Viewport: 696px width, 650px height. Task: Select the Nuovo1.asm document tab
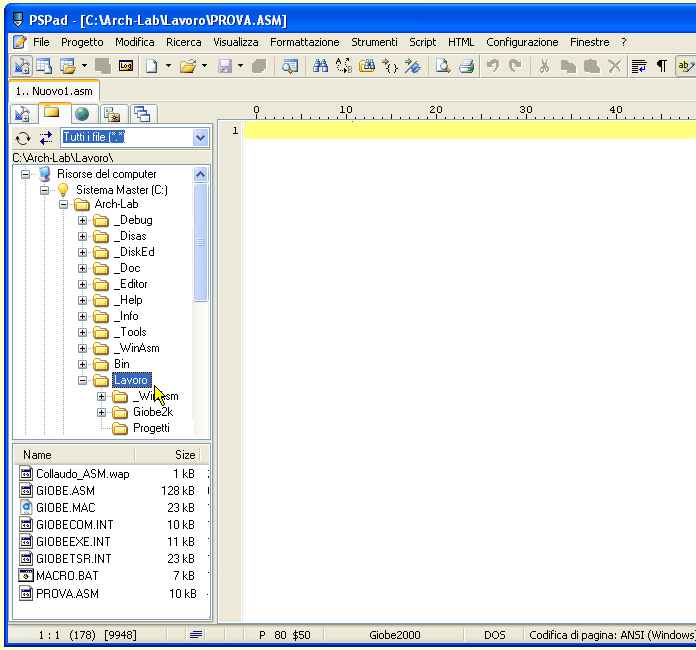point(54,91)
